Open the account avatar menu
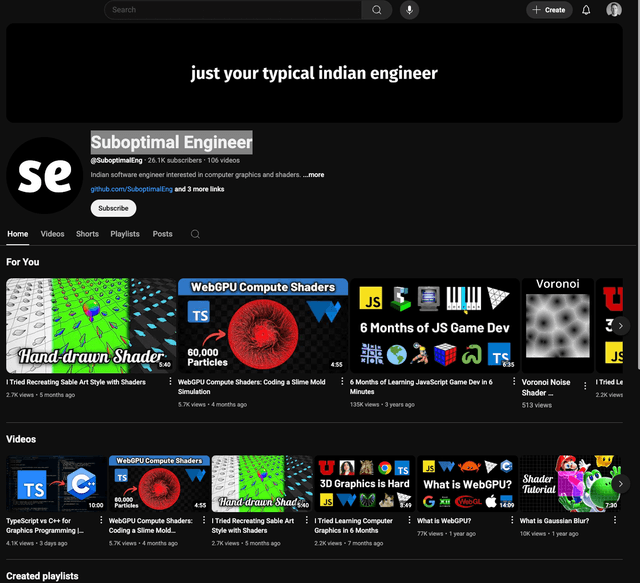The image size is (640, 583). pyautogui.click(x=613, y=10)
